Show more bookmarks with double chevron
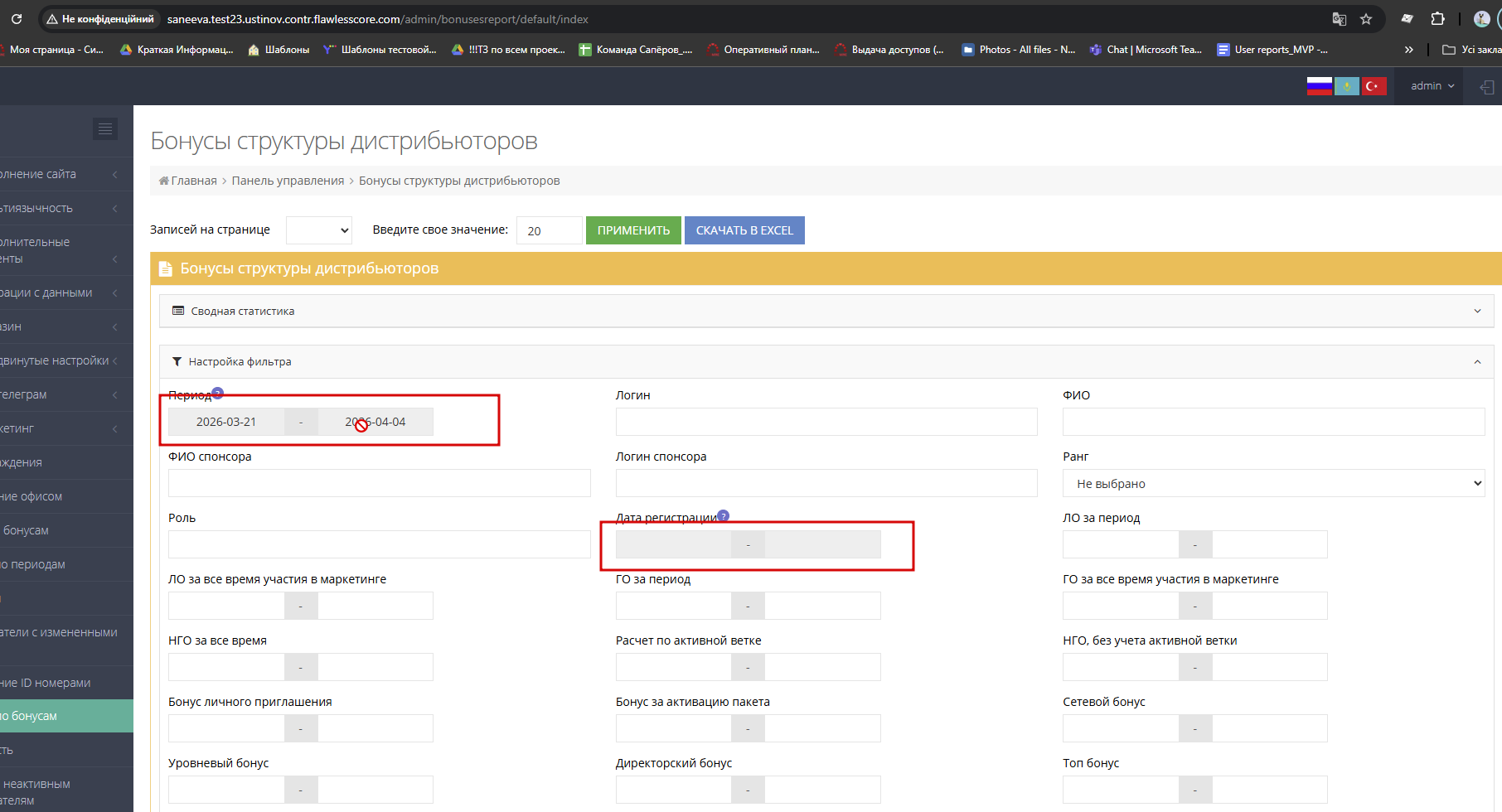 1408,50
